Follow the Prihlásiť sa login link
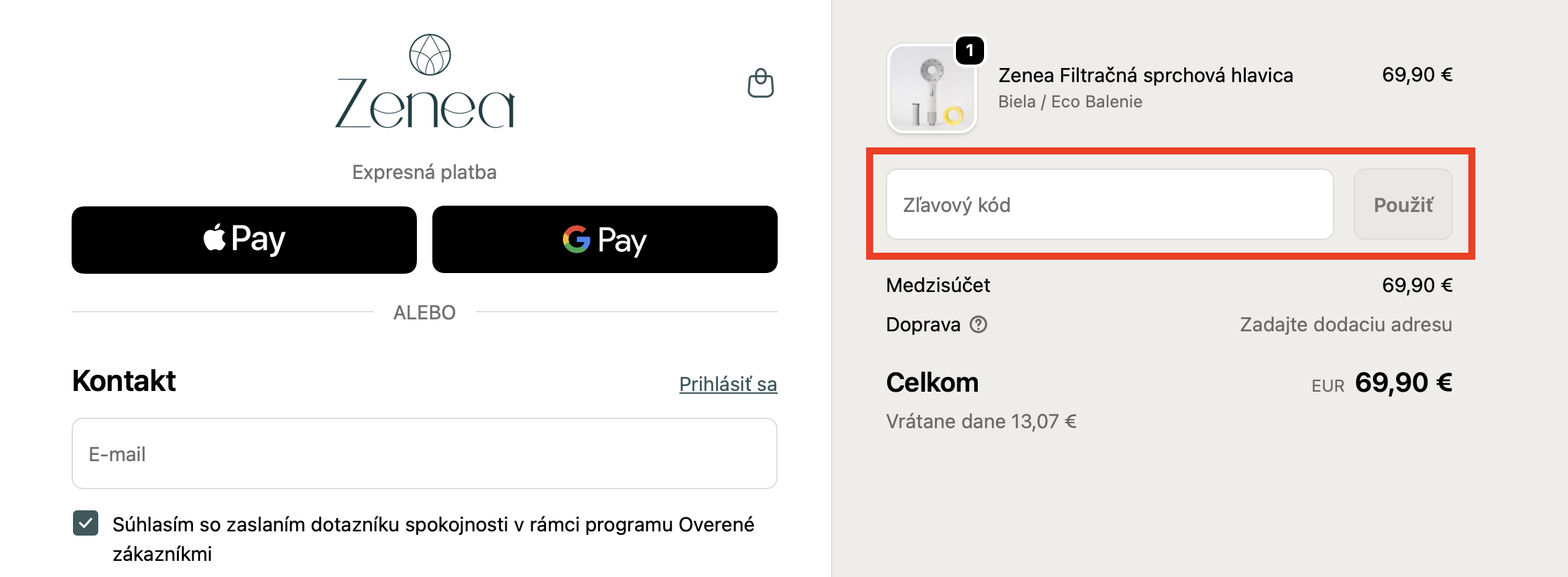 click(x=728, y=384)
